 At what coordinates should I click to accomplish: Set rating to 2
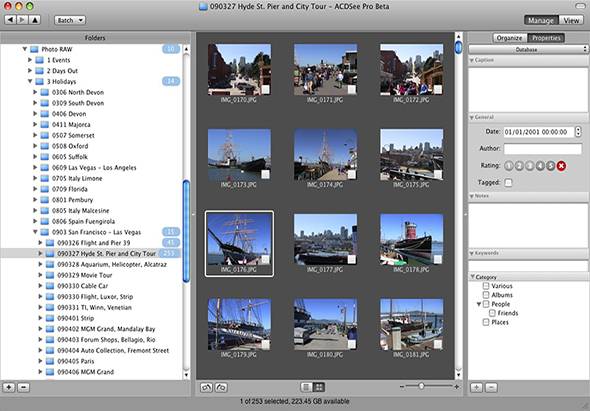519,166
